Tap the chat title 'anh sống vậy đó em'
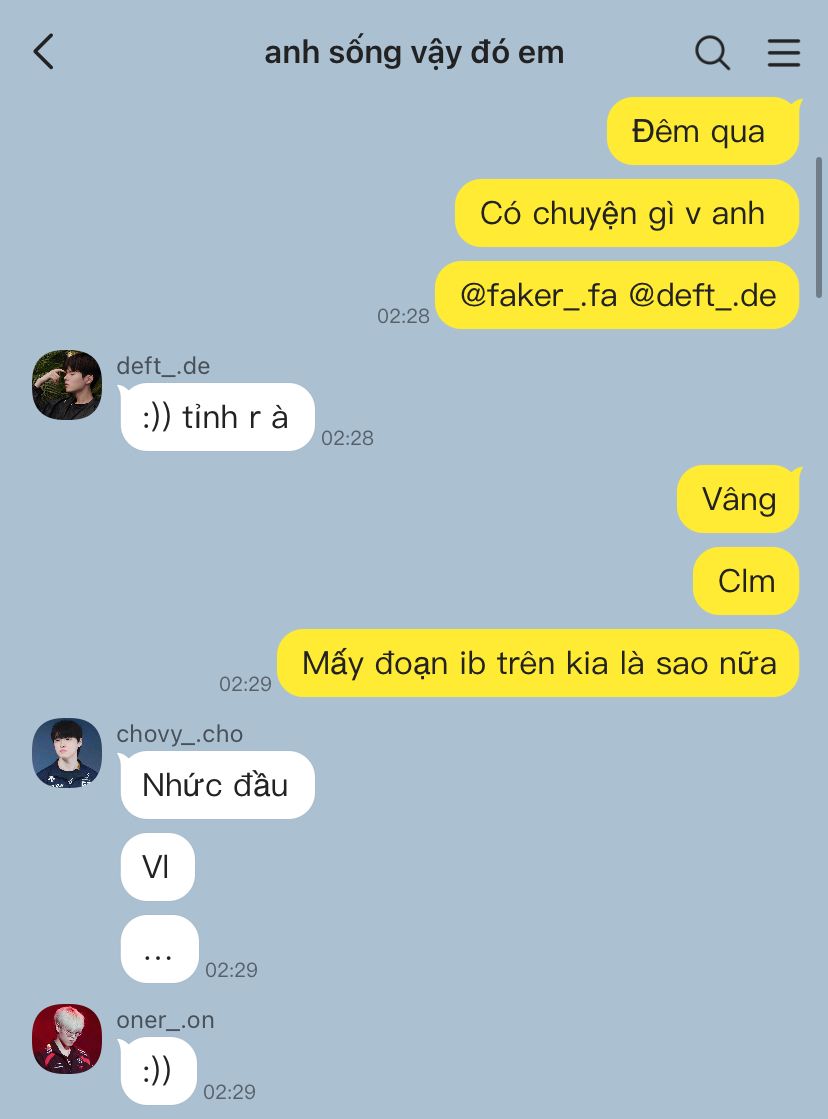The image size is (828, 1119). tap(414, 53)
